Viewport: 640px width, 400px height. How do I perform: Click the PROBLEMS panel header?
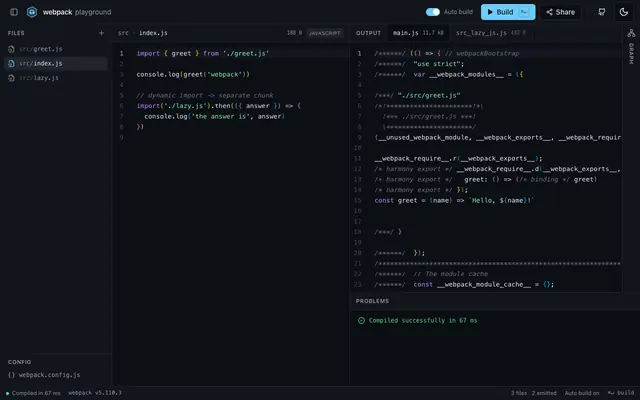point(372,301)
